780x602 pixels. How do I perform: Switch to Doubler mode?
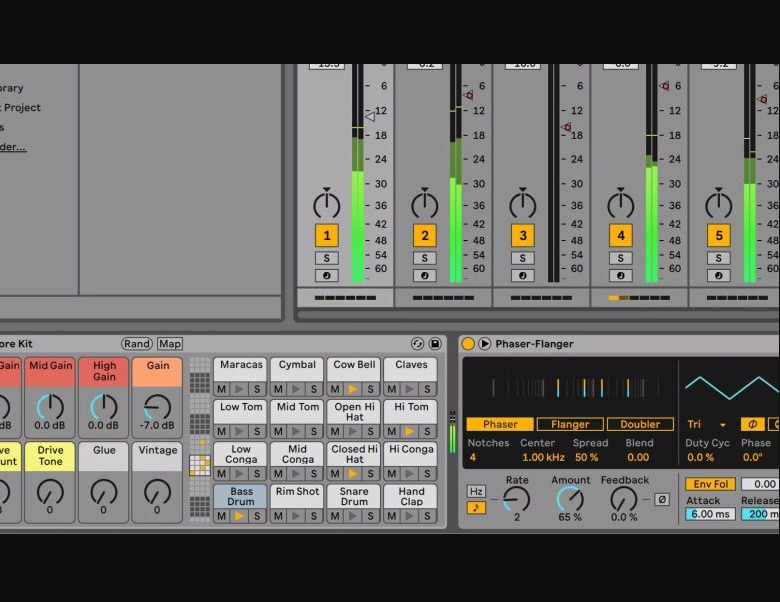click(640, 424)
